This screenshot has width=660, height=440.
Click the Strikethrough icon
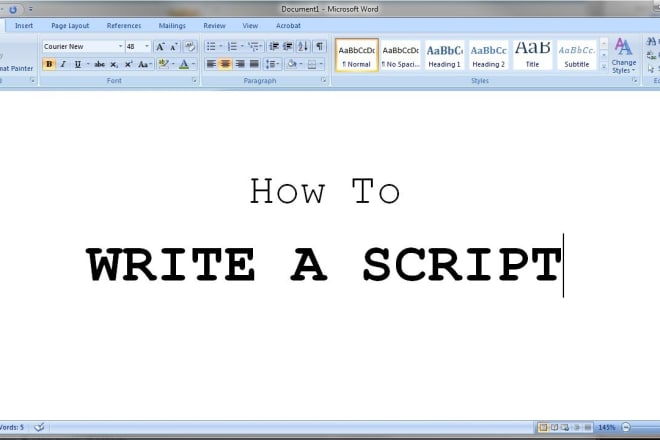pos(99,64)
